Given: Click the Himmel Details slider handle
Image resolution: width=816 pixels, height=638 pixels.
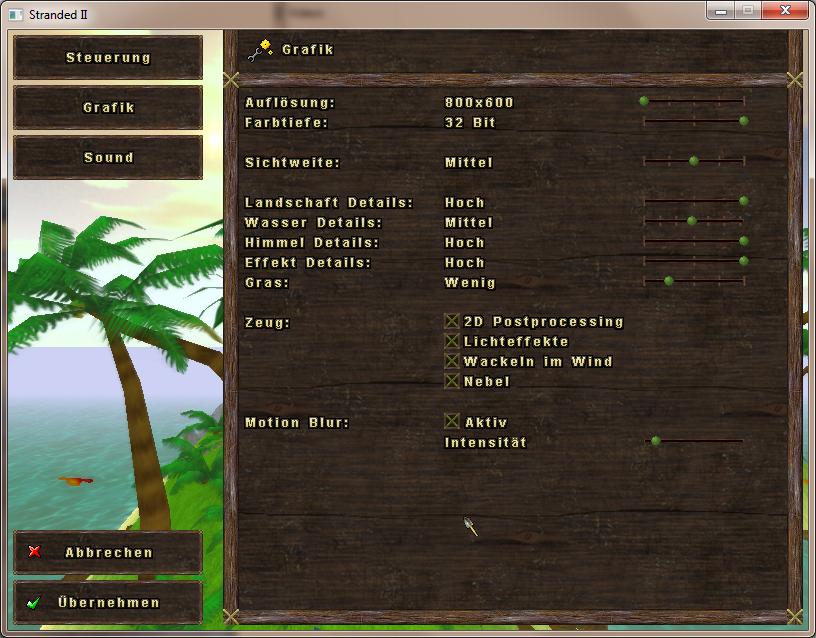Looking at the screenshot, I should (744, 241).
